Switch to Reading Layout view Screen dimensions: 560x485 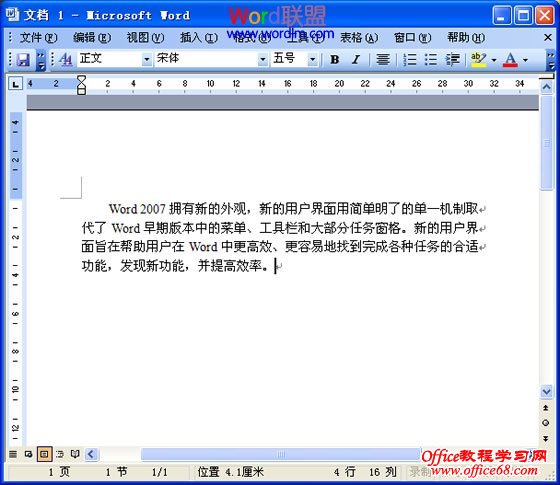pyautogui.click(x=75, y=454)
